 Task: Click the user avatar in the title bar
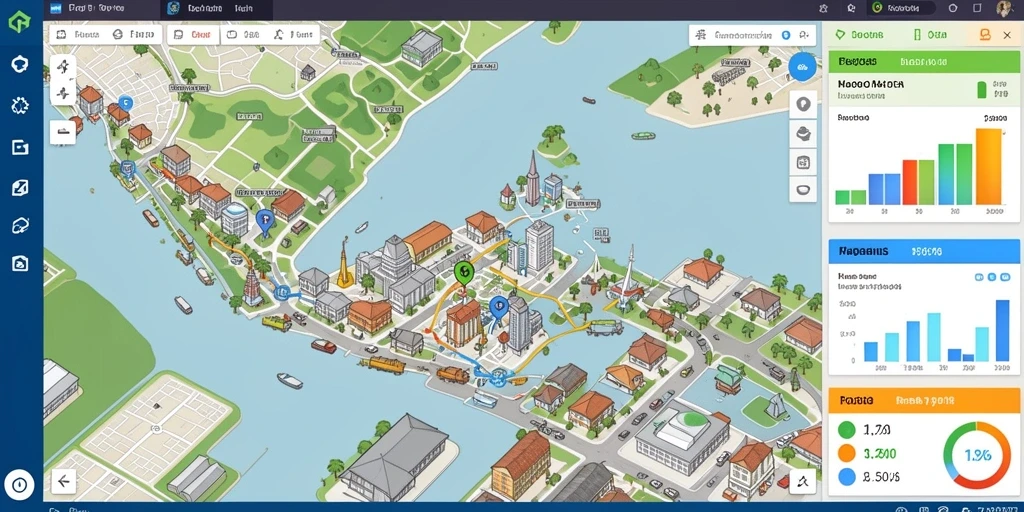click(x=1004, y=8)
